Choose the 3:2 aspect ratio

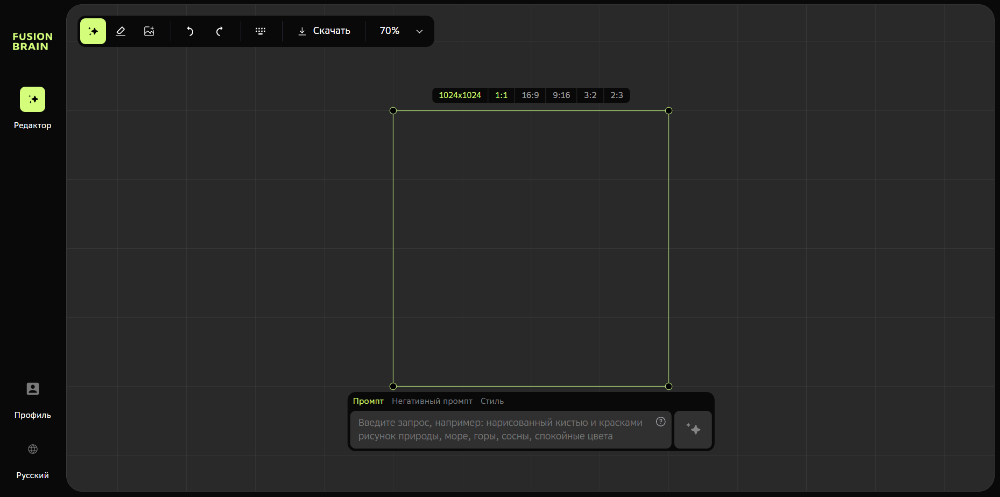590,95
